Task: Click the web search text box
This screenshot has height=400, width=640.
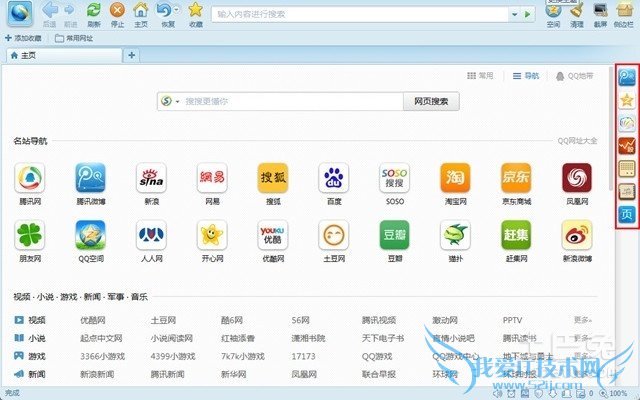Action: click(293, 101)
